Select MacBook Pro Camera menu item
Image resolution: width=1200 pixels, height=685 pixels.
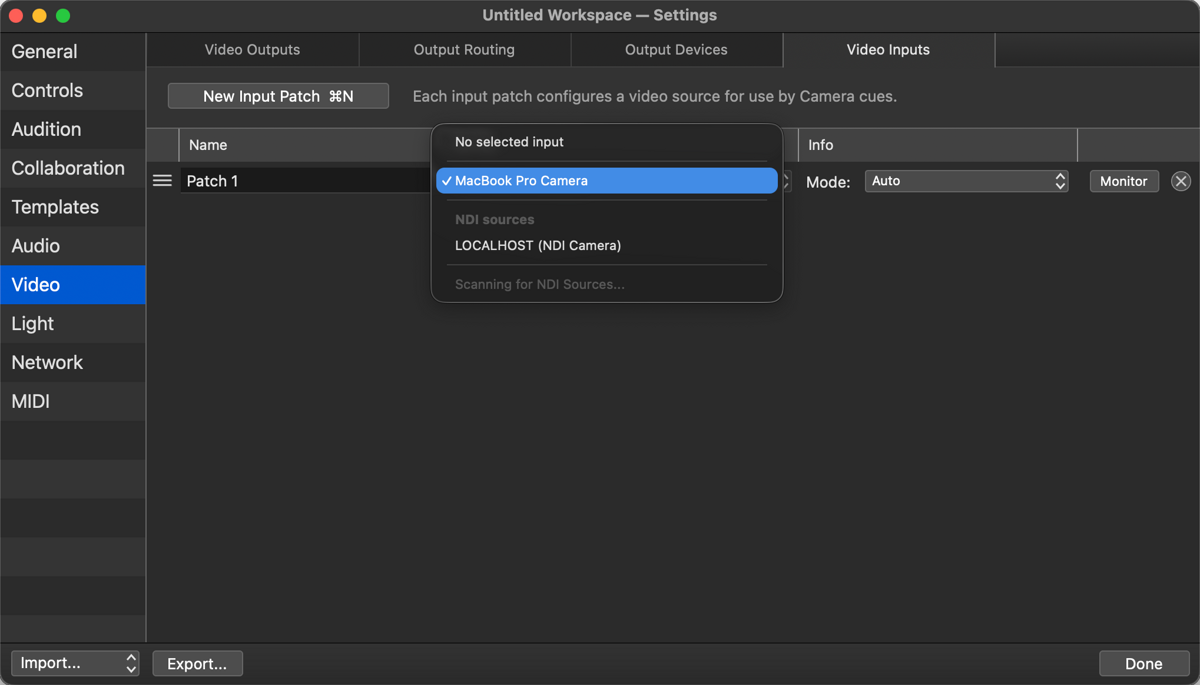pos(607,181)
